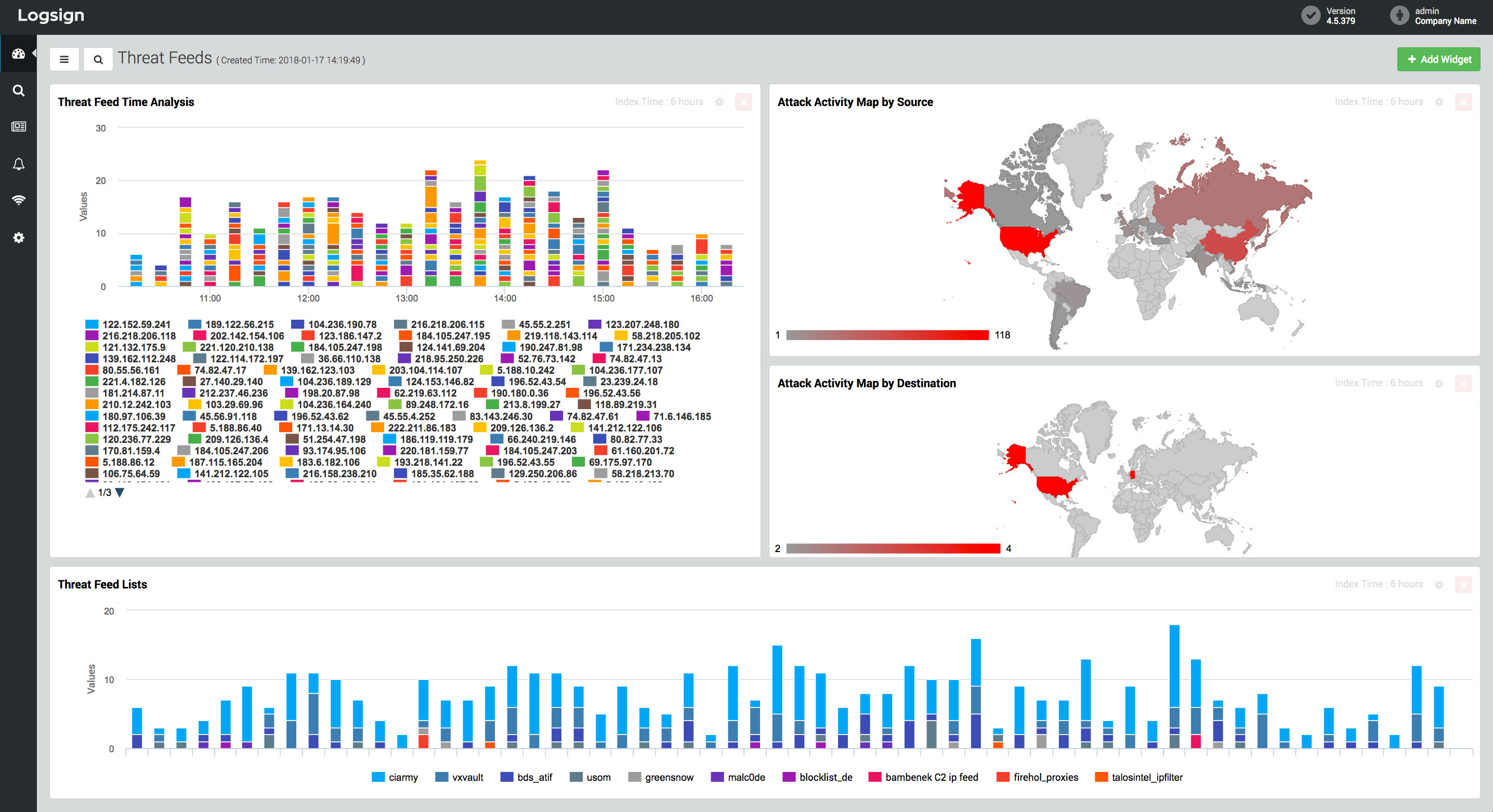This screenshot has height=812, width=1493.
Task: Open settings gear of Threat Feed Time Analysis
Action: pyautogui.click(x=719, y=102)
